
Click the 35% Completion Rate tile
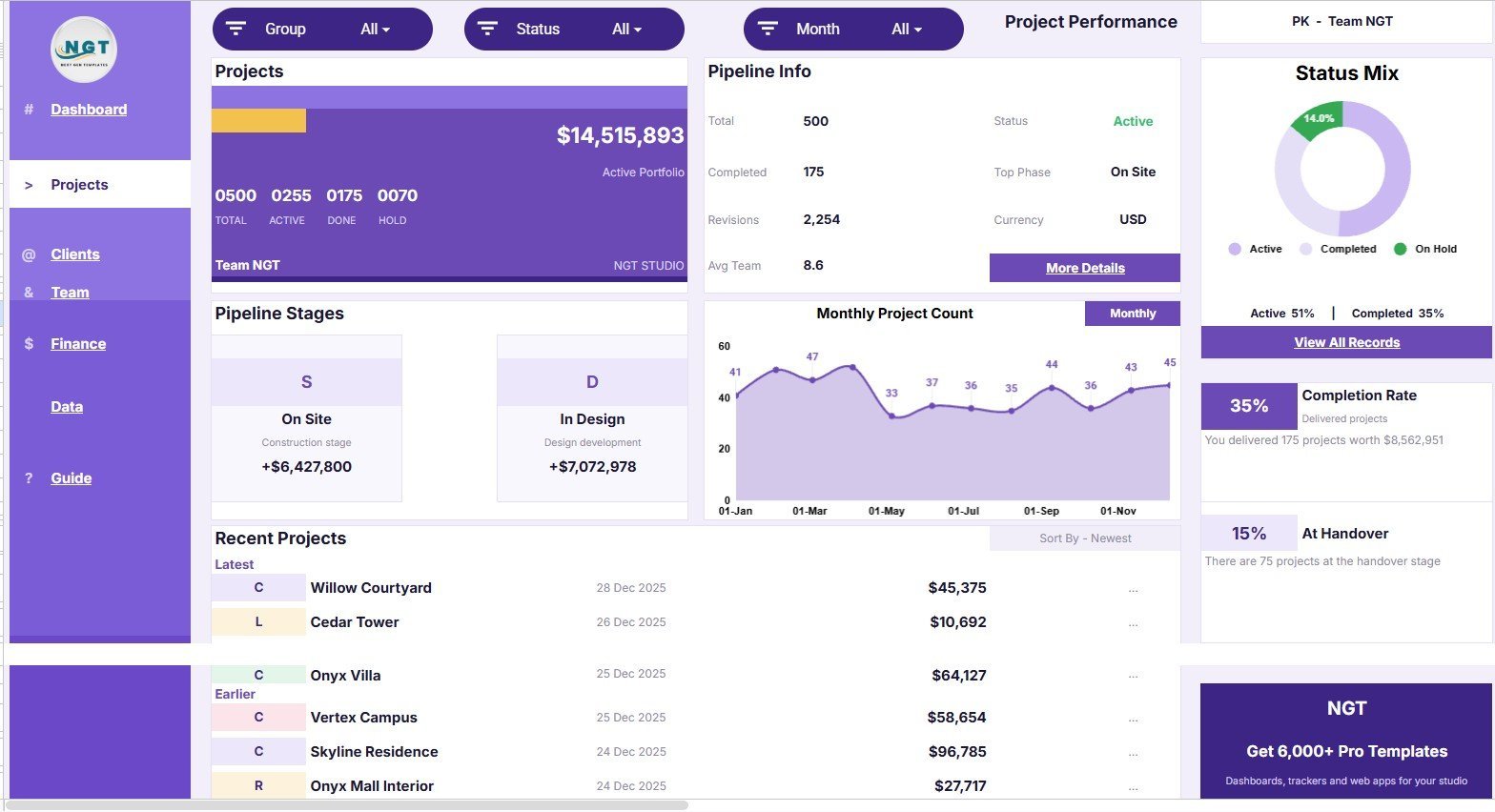1249,406
